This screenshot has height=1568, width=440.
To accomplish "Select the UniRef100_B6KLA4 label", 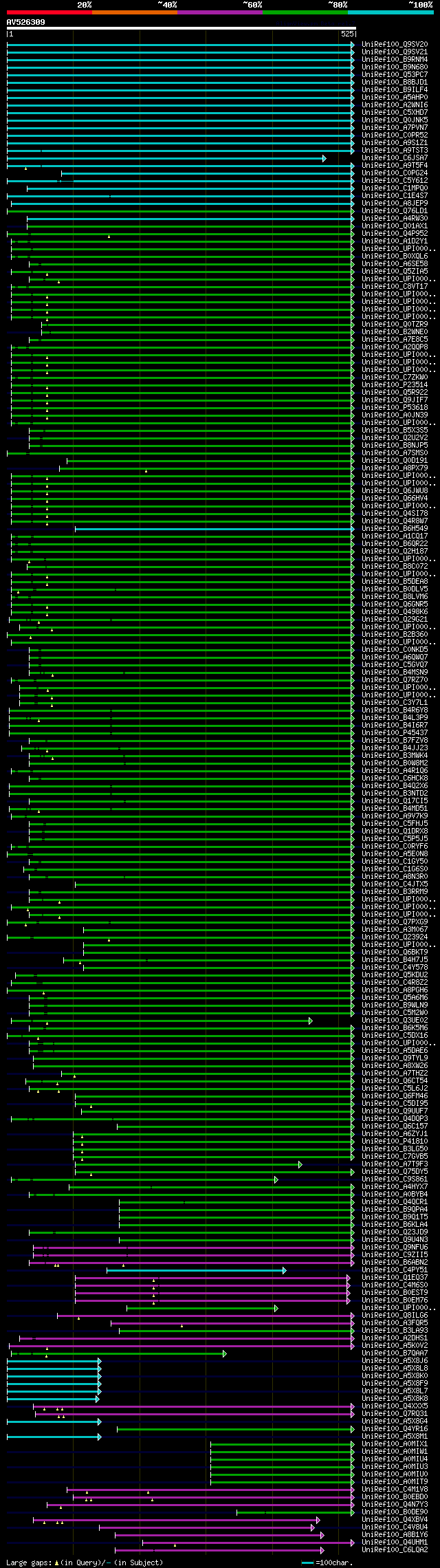I will tap(395, 1224).
